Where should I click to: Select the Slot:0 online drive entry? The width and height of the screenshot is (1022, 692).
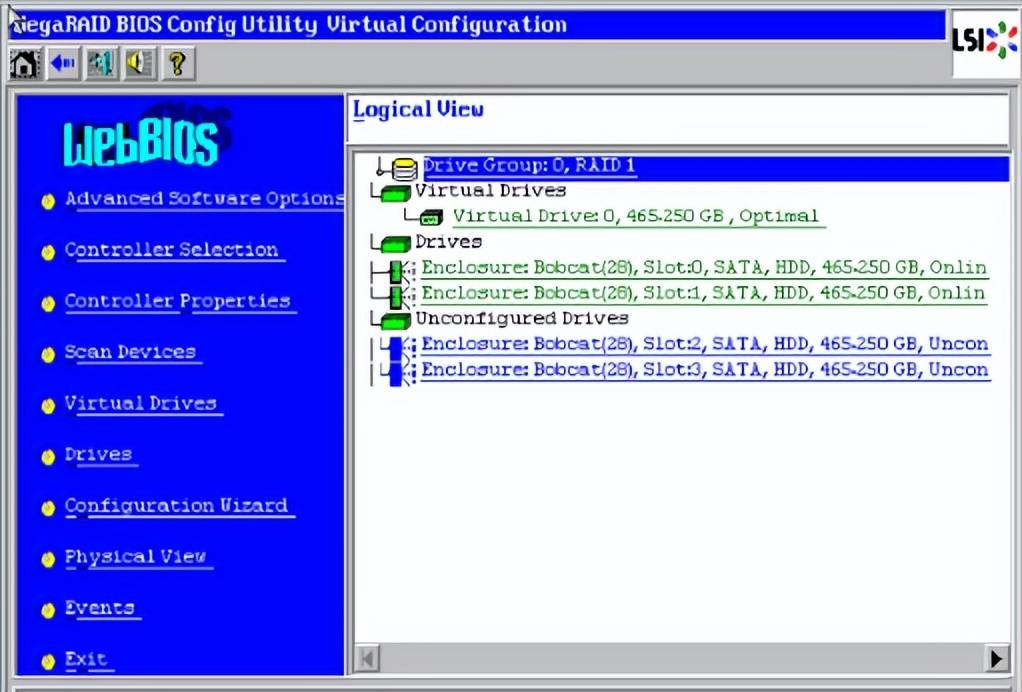tap(704, 268)
